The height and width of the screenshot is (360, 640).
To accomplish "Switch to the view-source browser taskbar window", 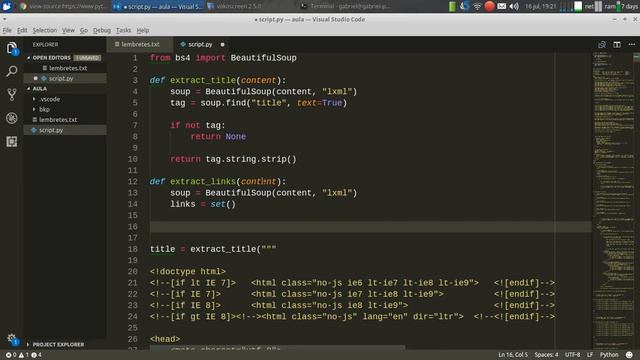I will 63,6.
